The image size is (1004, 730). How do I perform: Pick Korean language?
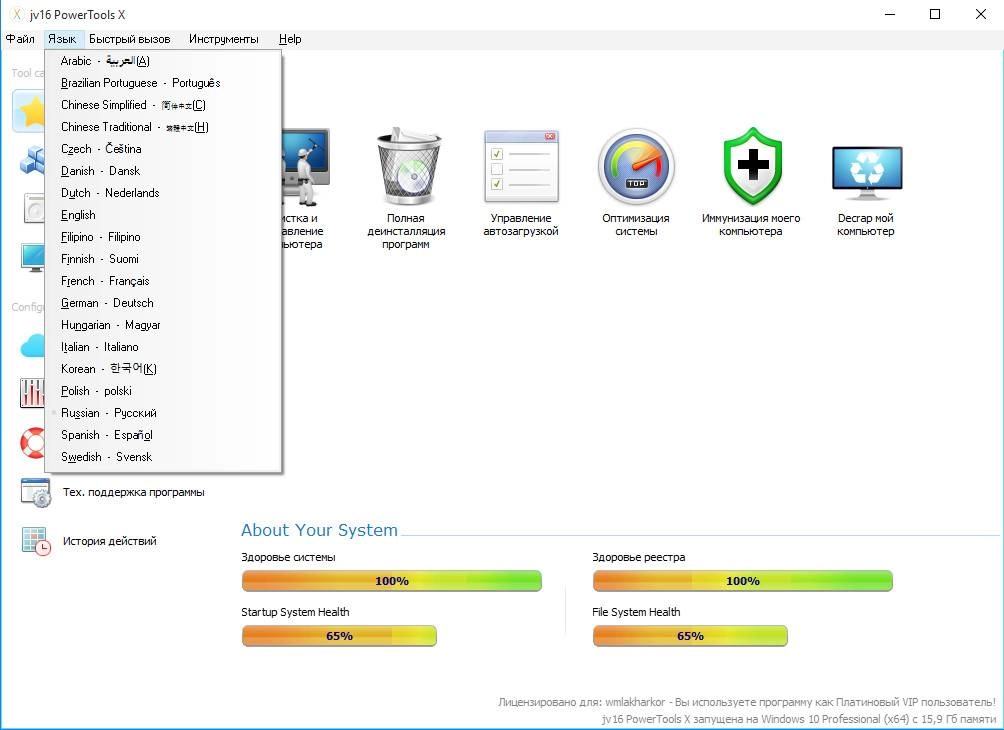(163, 369)
